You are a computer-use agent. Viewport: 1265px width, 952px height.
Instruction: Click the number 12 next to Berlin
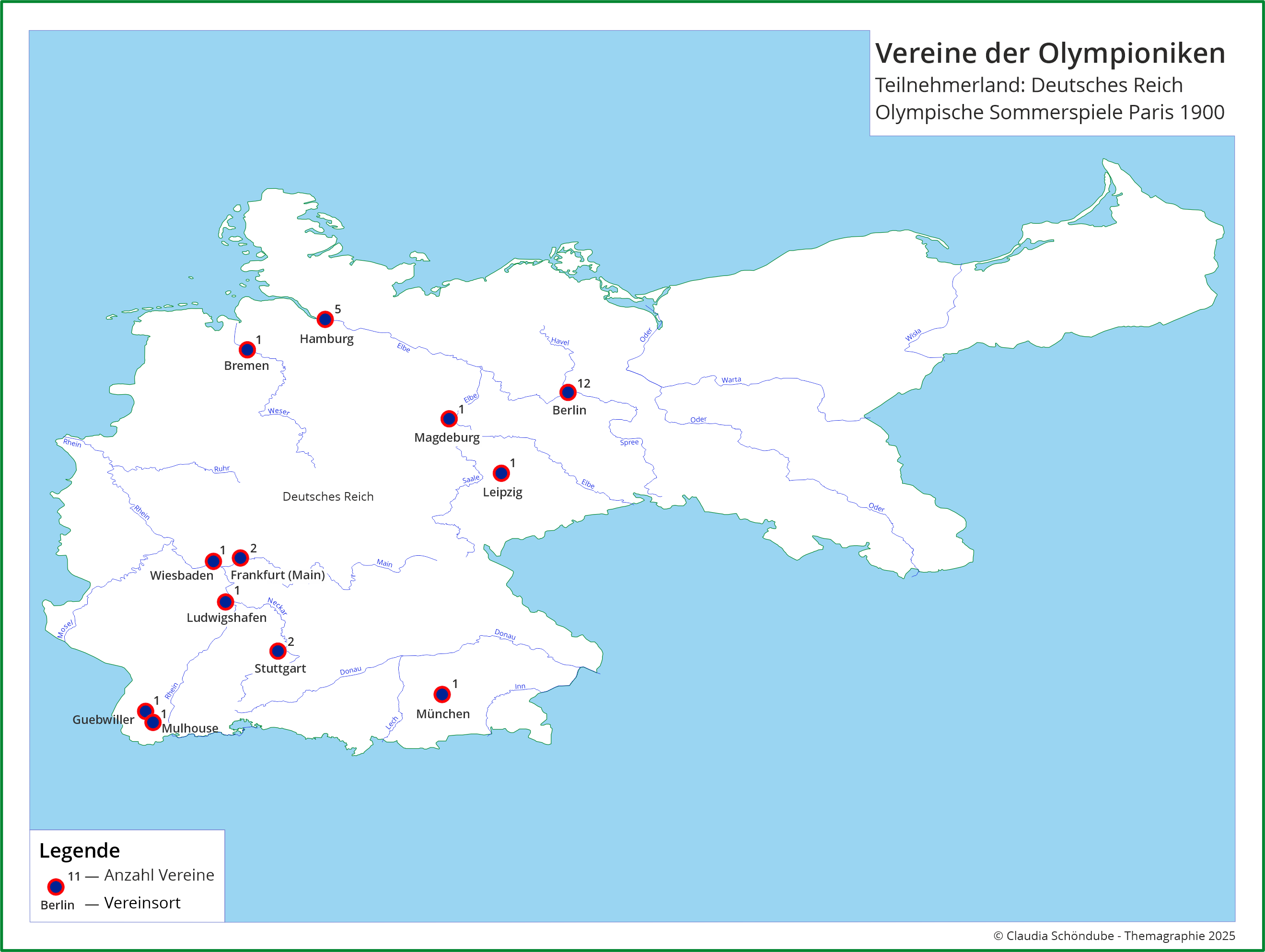click(583, 383)
